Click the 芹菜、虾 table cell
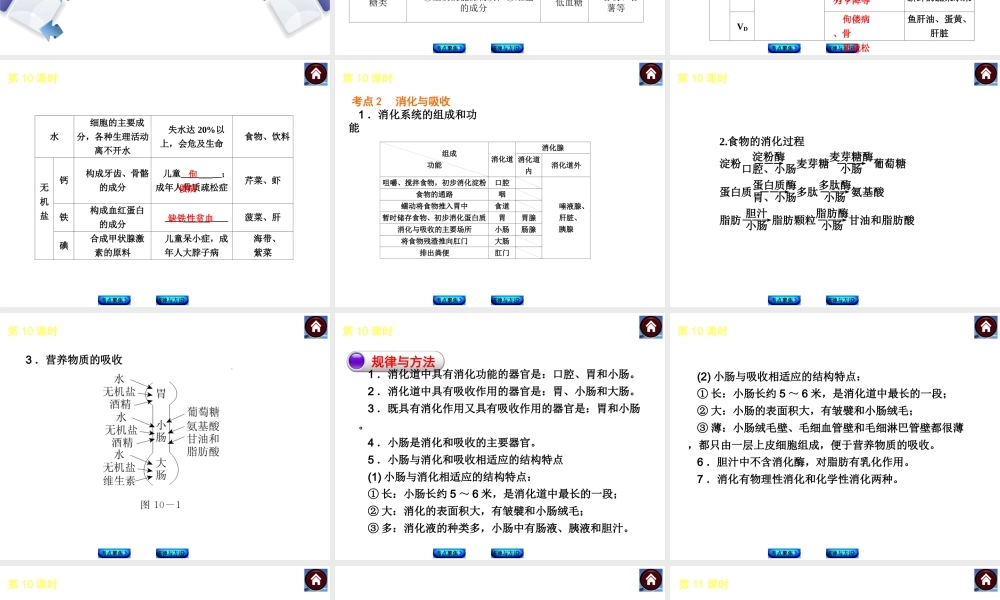Screen dimensions: 1000x600 [x=263, y=180]
